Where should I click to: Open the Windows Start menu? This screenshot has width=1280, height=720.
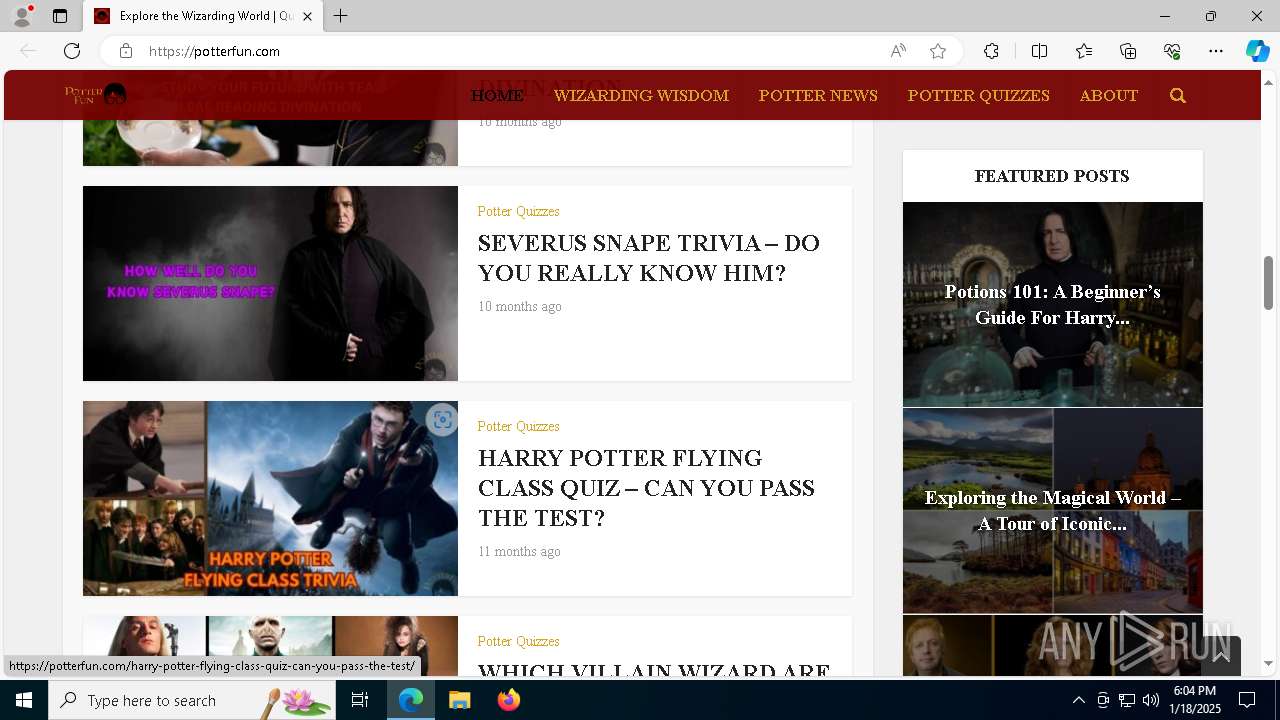(x=24, y=700)
